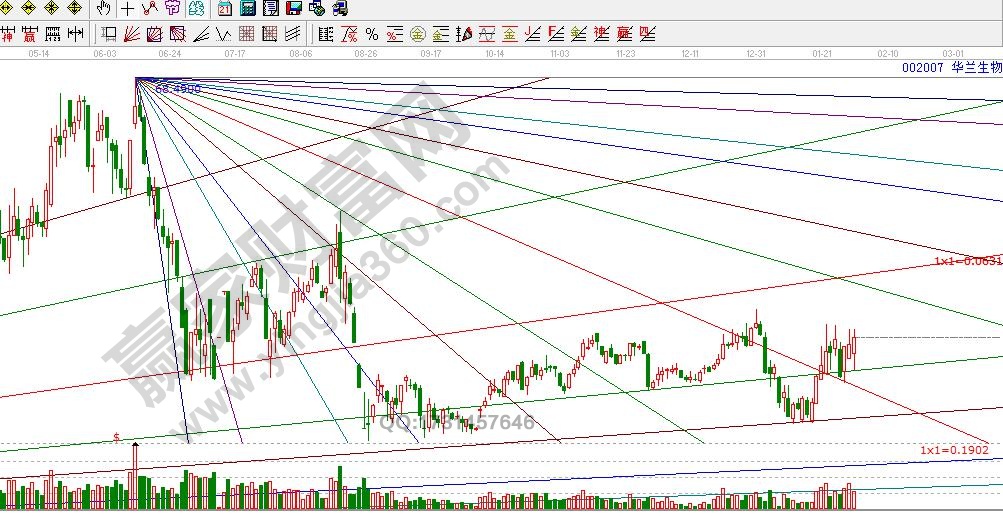Select the circled gold character tool
Viewport: 1003px width, 517px height.
(x=417, y=34)
